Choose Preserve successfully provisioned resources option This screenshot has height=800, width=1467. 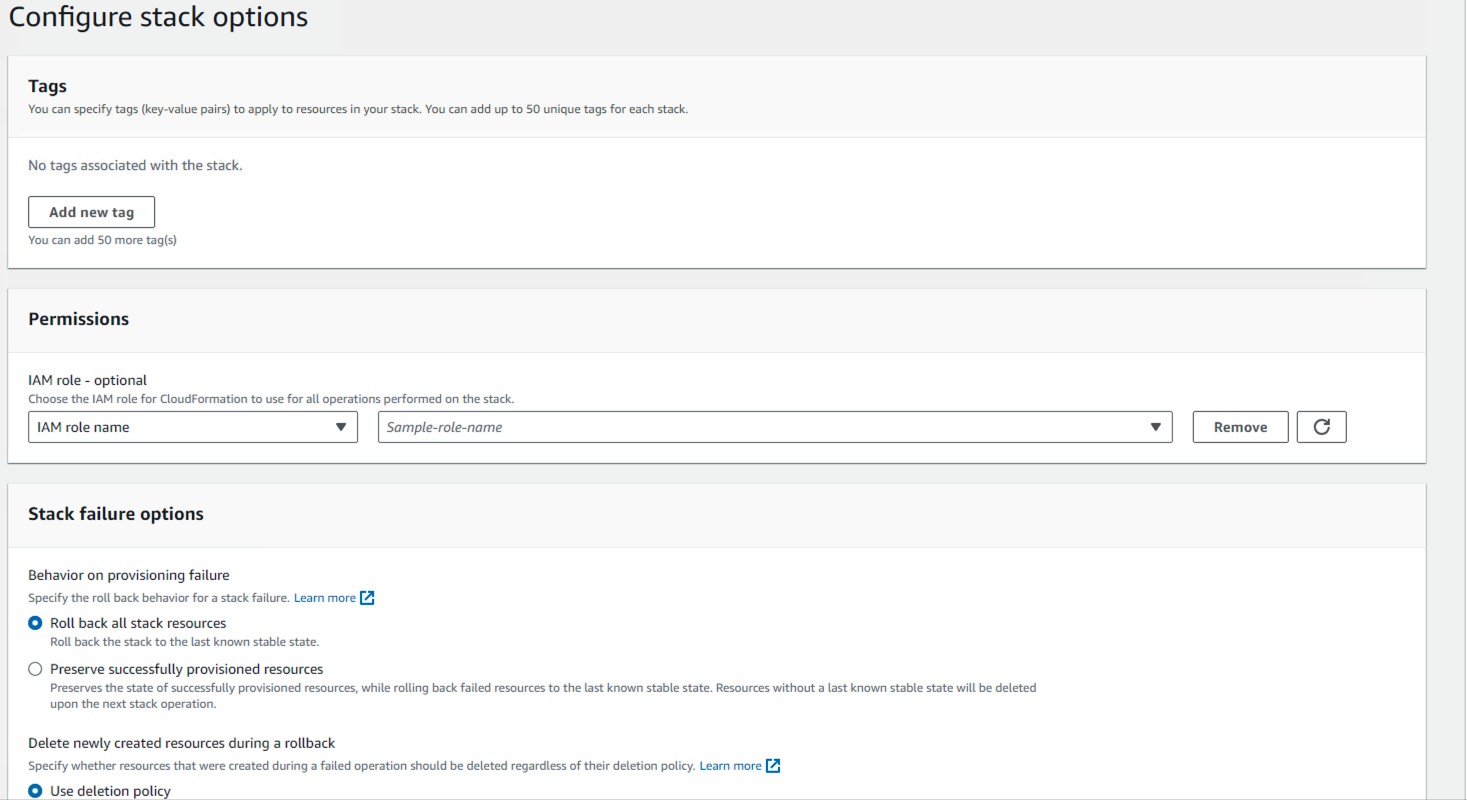[36, 669]
